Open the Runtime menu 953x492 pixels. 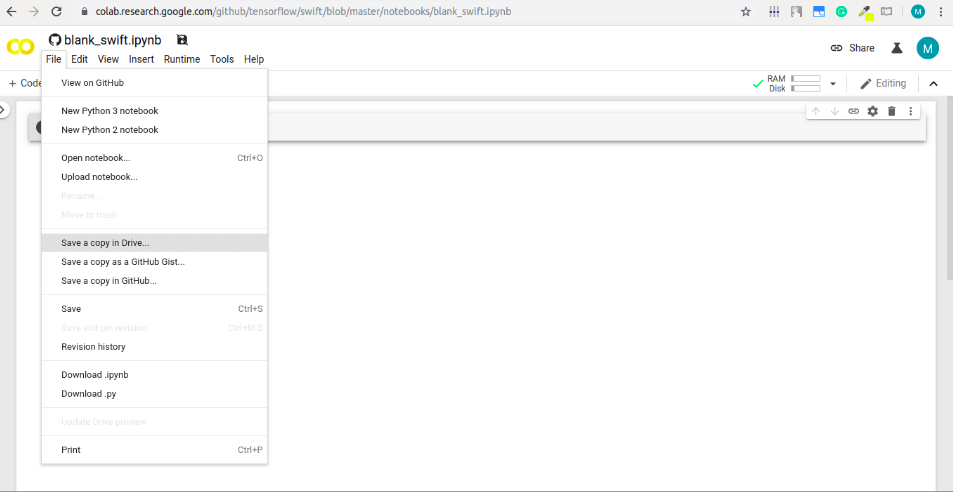coord(182,60)
